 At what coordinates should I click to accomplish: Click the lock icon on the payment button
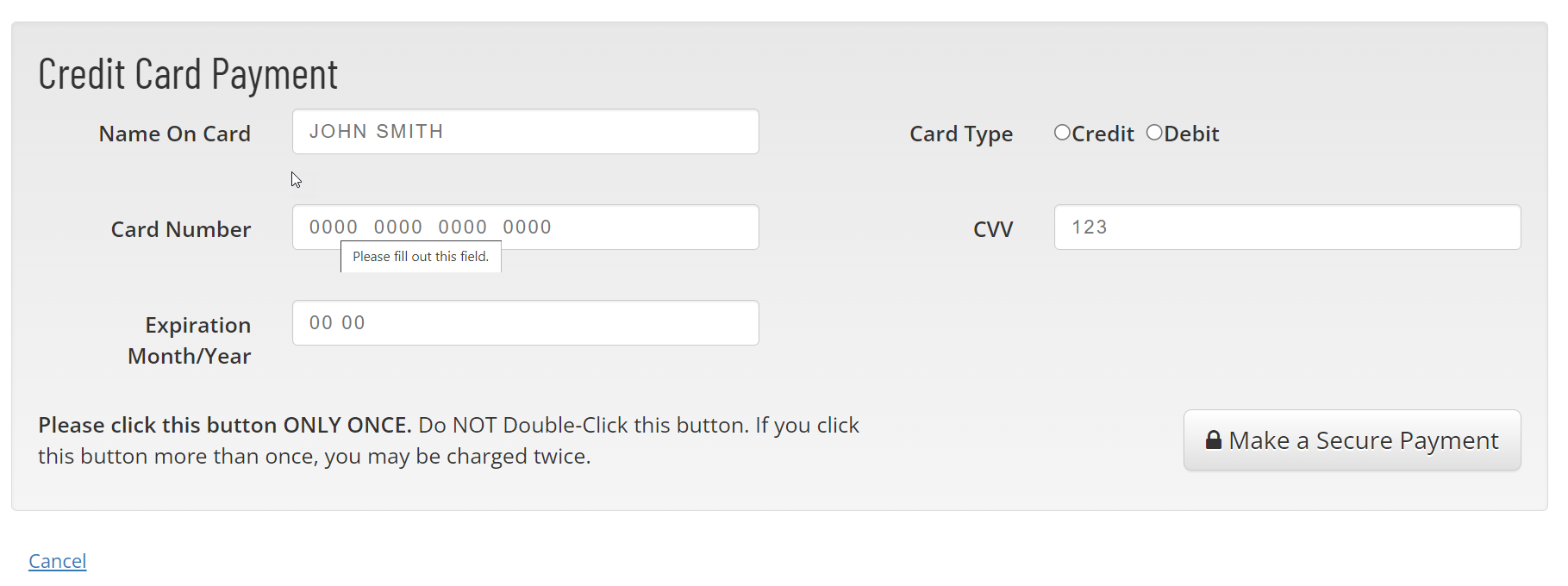pyautogui.click(x=1213, y=440)
